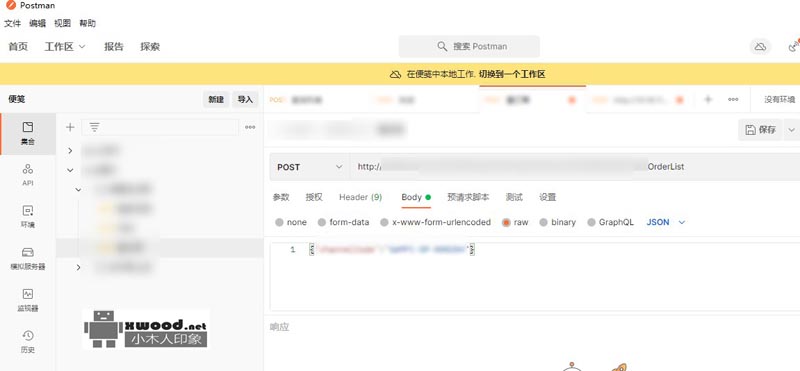Image resolution: width=800 pixels, height=371 pixels.
Task: Click the plus icon to create a collection
Action: click(x=70, y=127)
